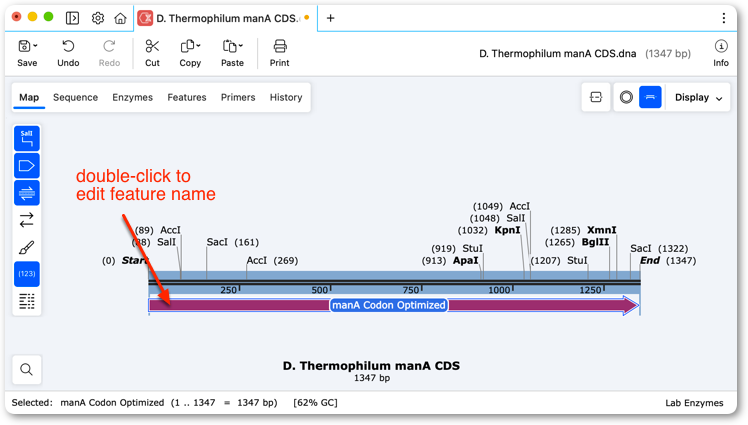Select the BglII enzyme site label
The height and width of the screenshot is (425, 748).
click(x=595, y=242)
